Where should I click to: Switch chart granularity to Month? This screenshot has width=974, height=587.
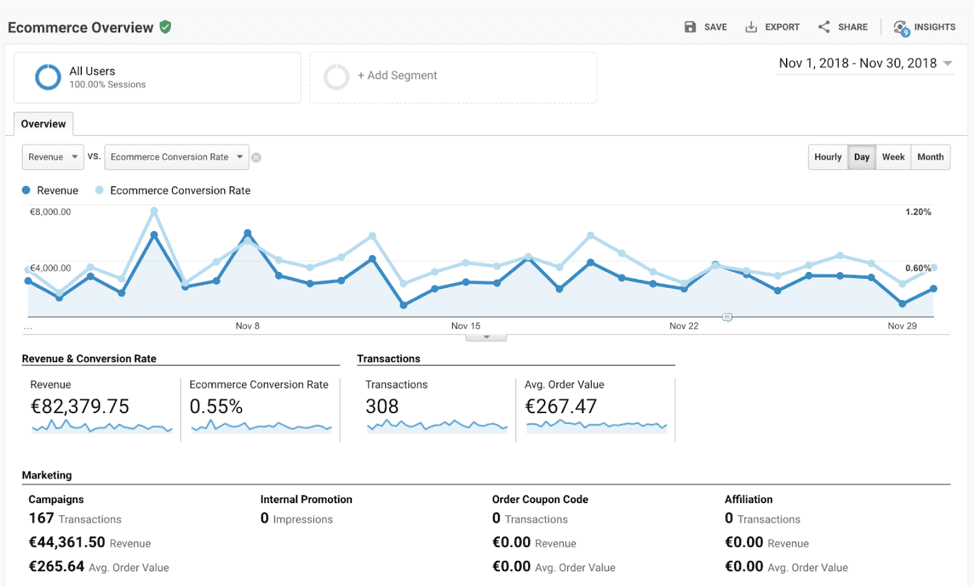coord(930,157)
